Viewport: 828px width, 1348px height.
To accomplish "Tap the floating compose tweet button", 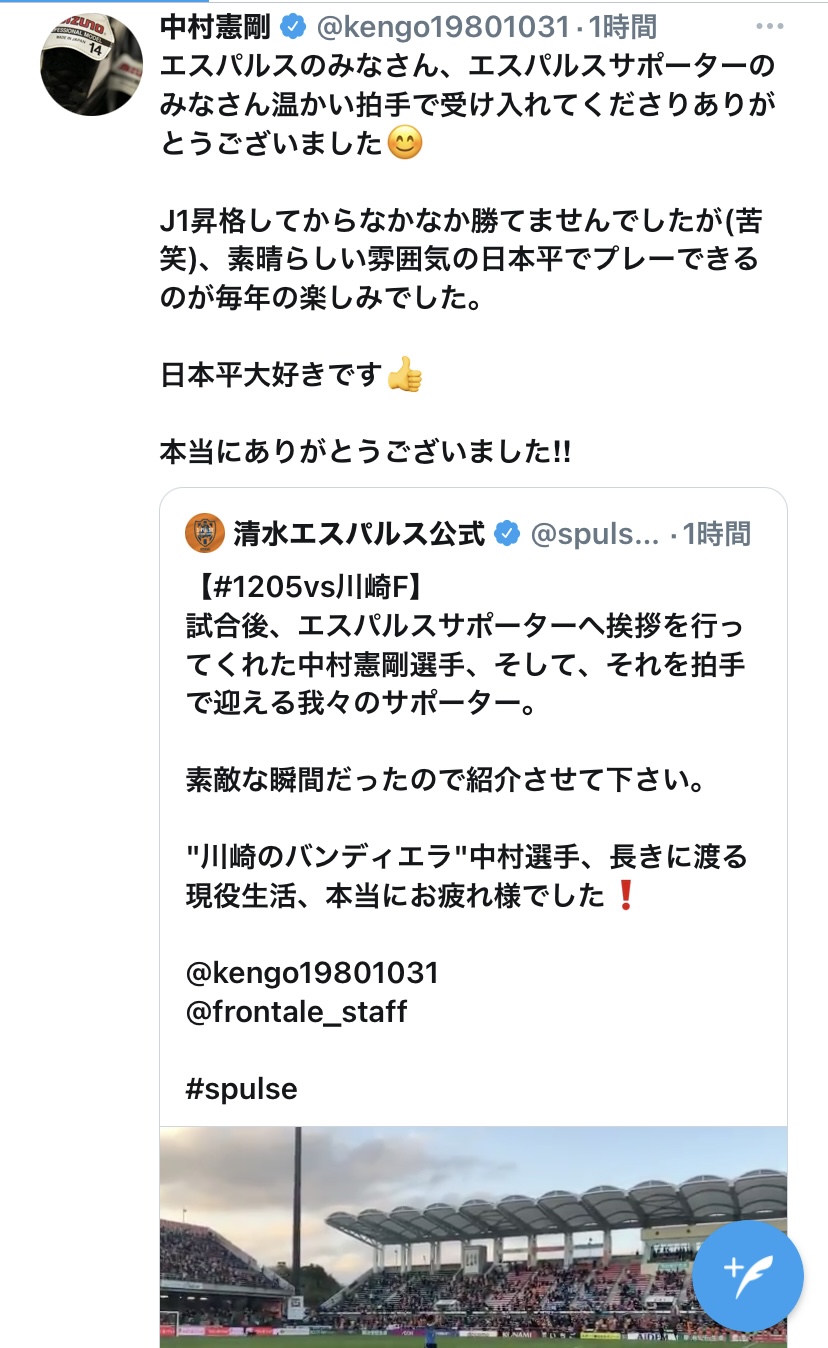I will pyautogui.click(x=747, y=1274).
